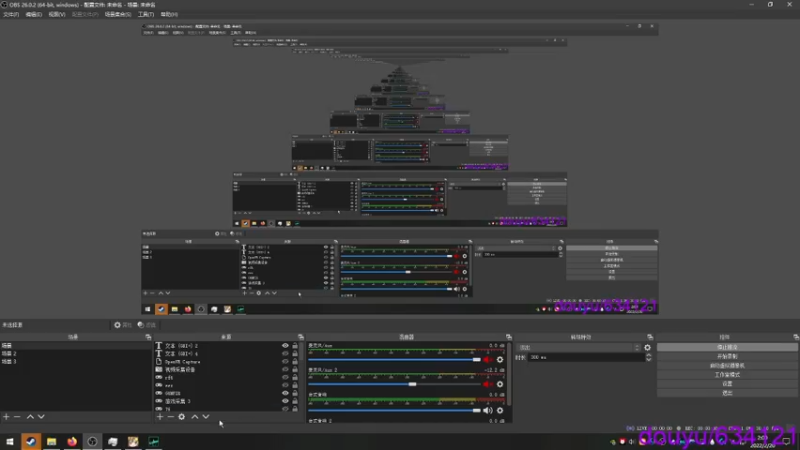This screenshot has width=800, height=450.
Task: Open Steam from the taskbar
Action: pyautogui.click(x=31, y=441)
